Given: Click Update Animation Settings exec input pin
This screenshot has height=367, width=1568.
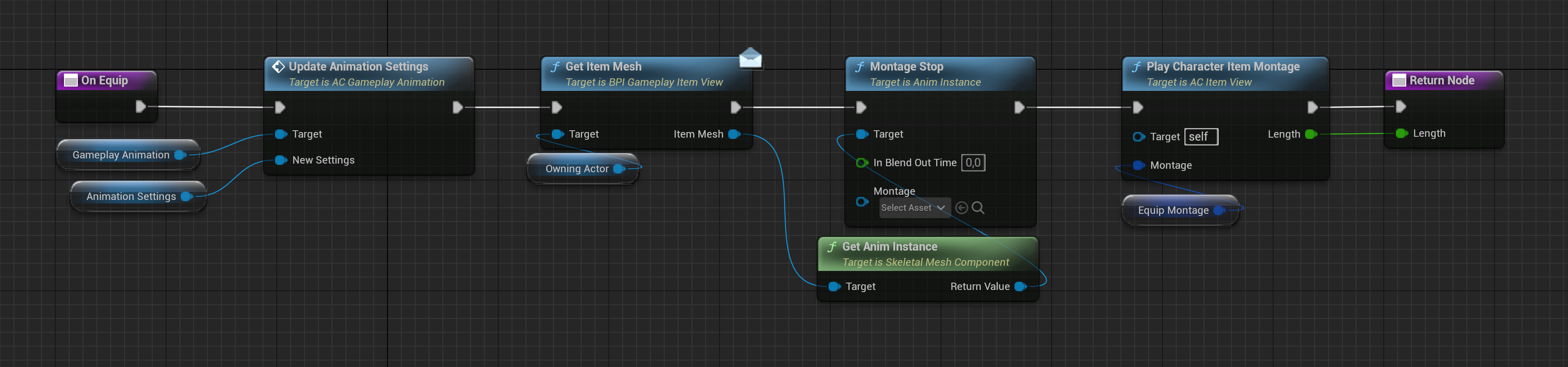Looking at the screenshot, I should 280,107.
